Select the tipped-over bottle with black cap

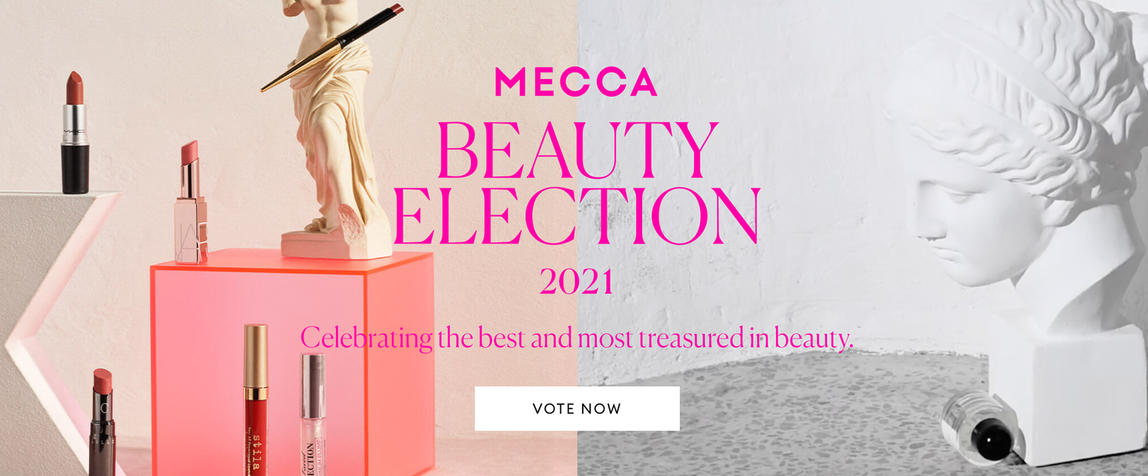[x=982, y=428]
